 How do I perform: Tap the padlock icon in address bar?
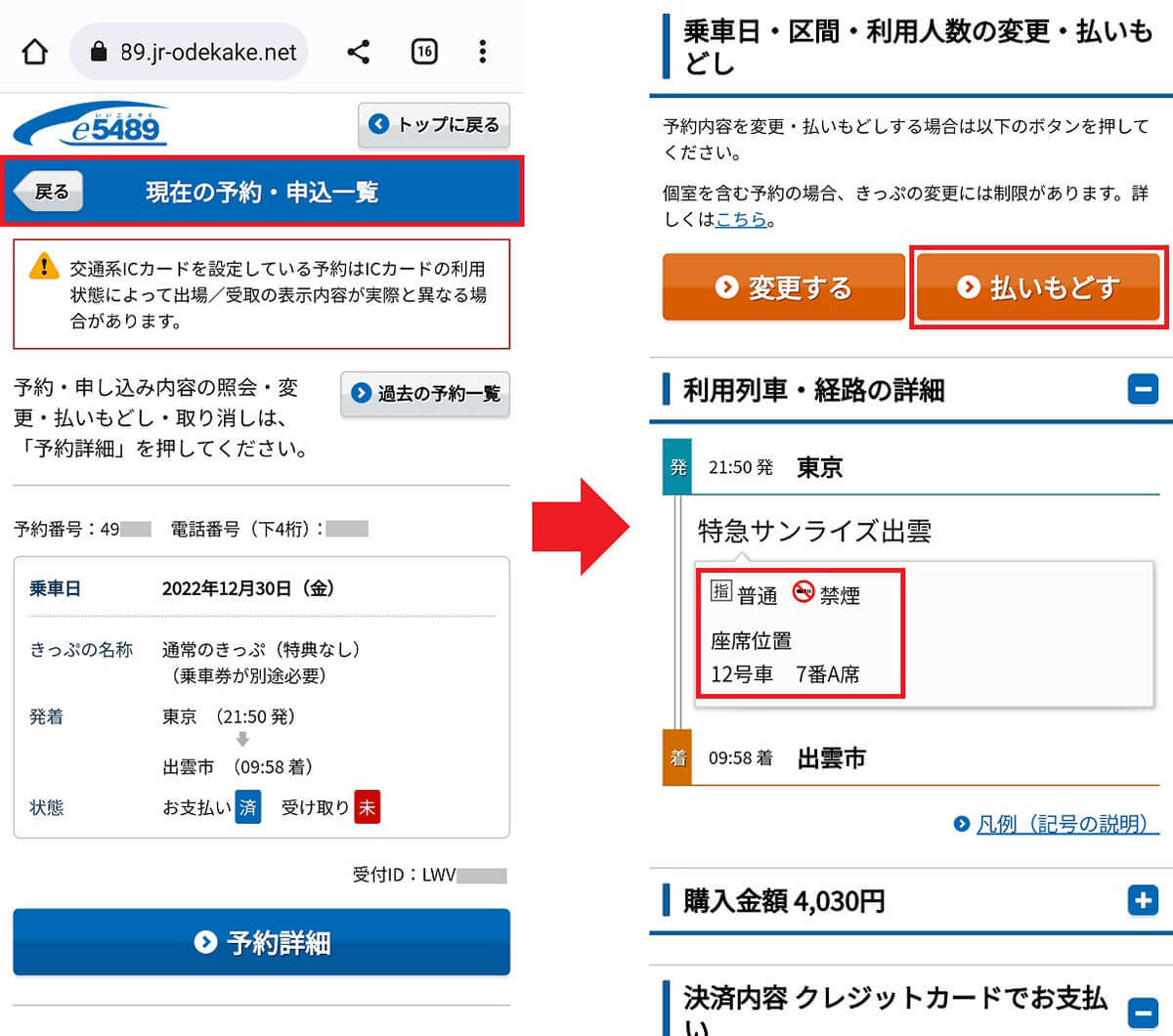point(98,52)
